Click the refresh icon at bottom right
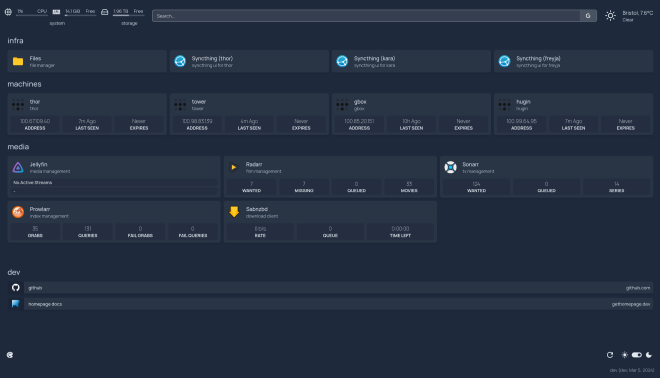This screenshot has height=378, width=660. pyautogui.click(x=610, y=355)
